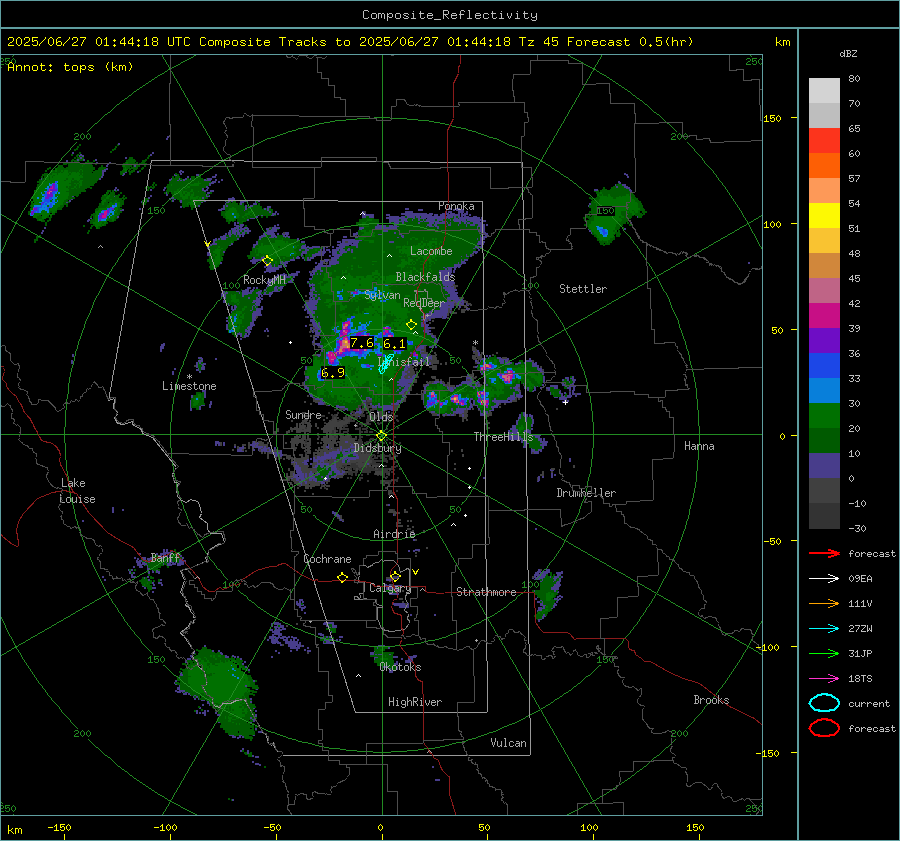Click the Sundre town label

pyautogui.click(x=303, y=414)
